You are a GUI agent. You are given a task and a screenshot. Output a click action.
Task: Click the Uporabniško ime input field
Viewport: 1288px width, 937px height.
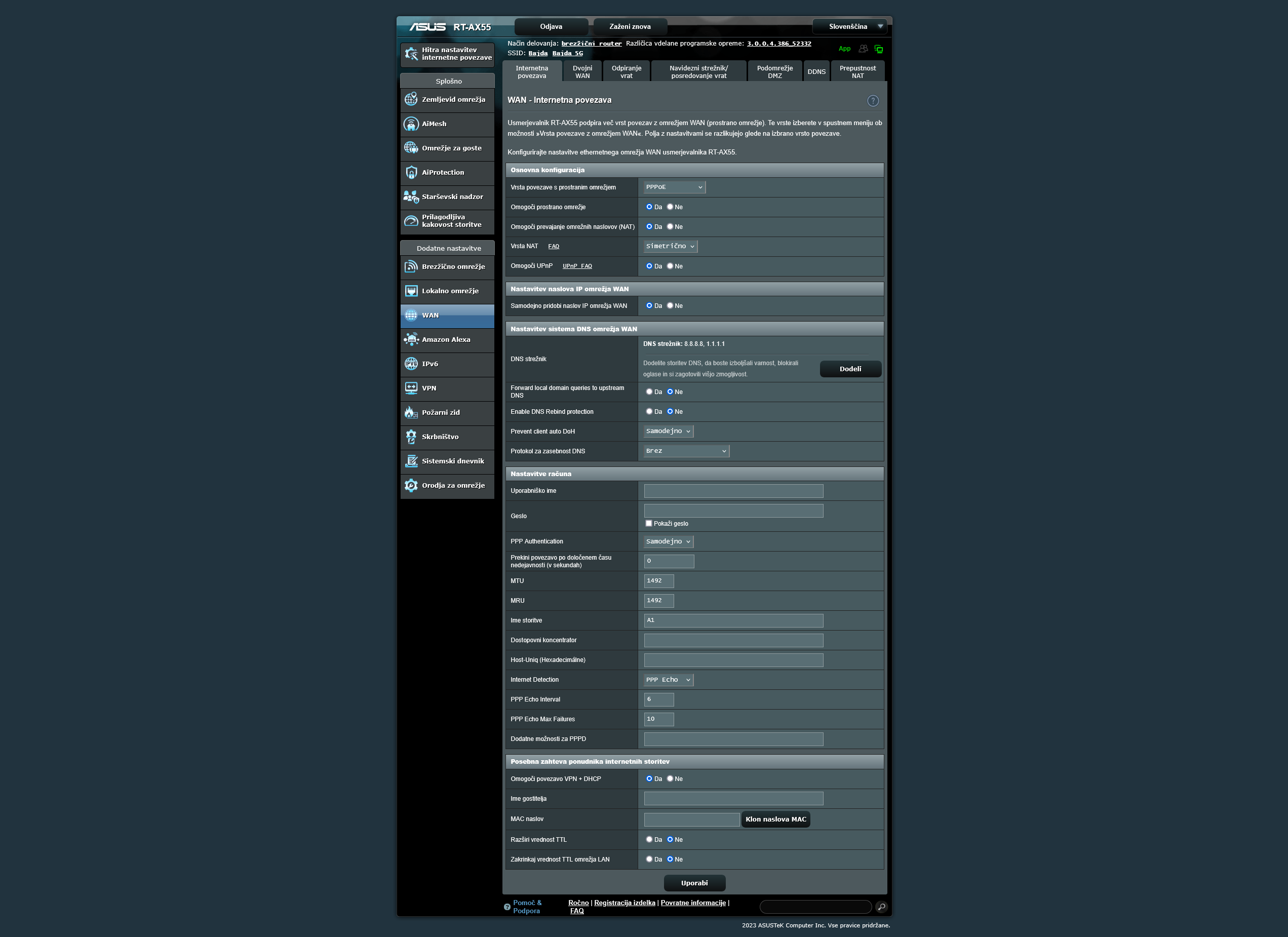pos(733,491)
